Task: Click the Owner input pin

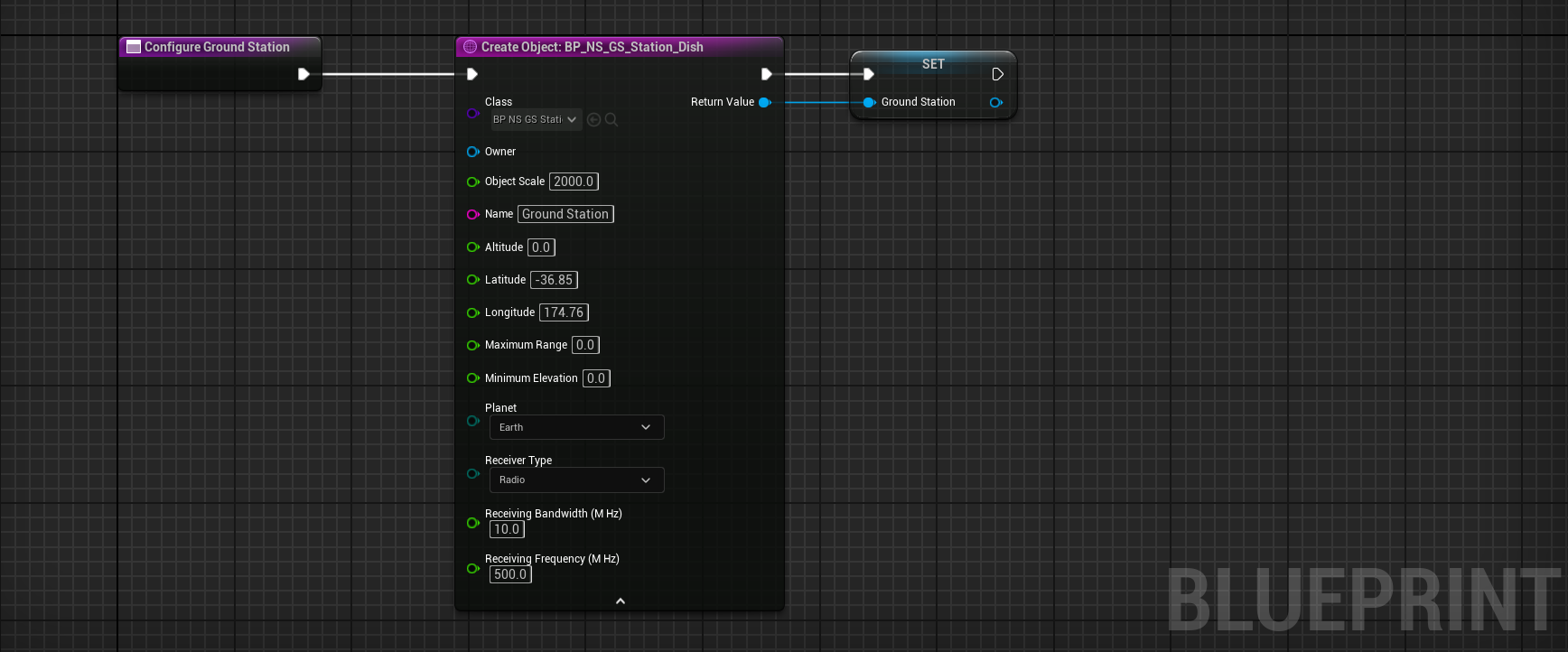Action: pyautogui.click(x=472, y=152)
